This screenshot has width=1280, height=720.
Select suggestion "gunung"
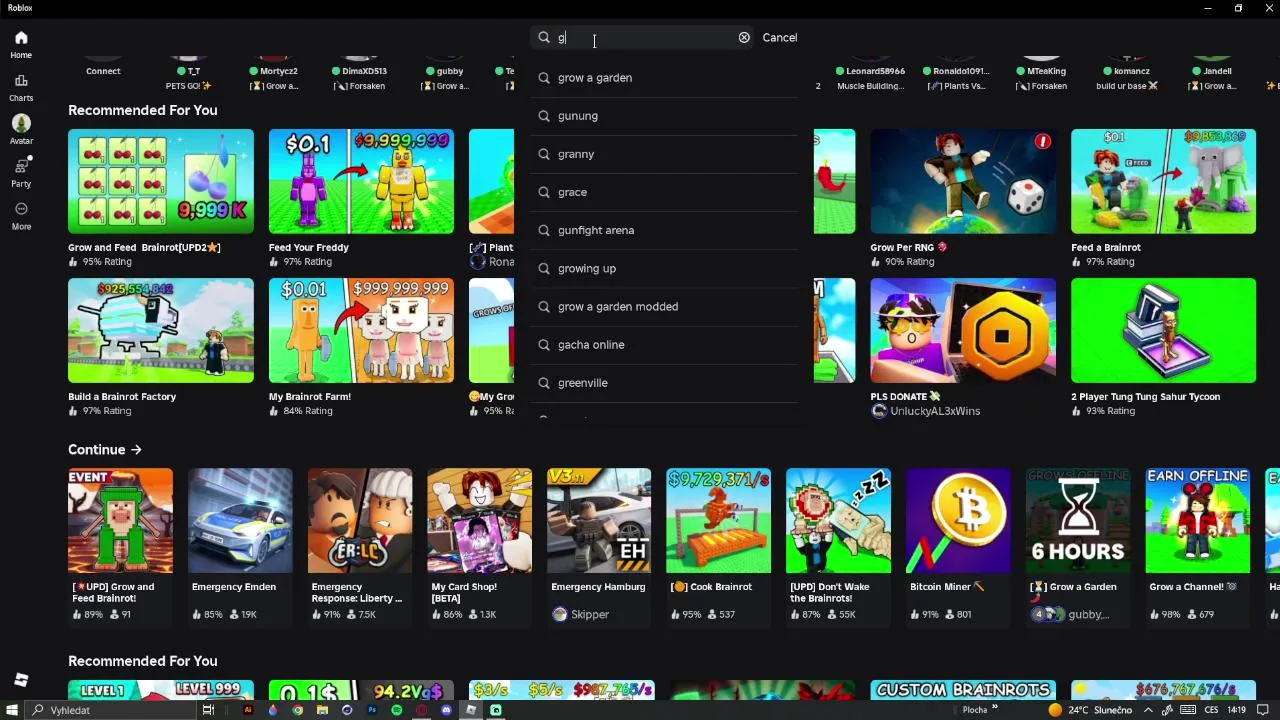(666, 116)
